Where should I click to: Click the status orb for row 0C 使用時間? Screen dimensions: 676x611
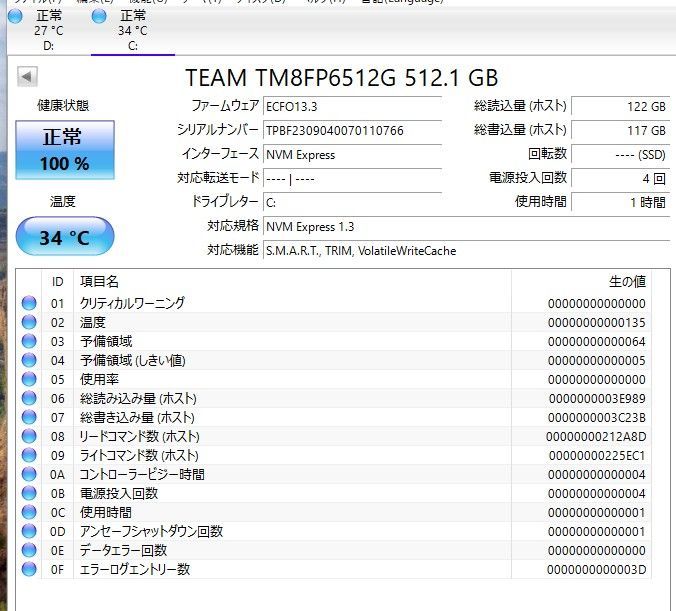(x=29, y=512)
